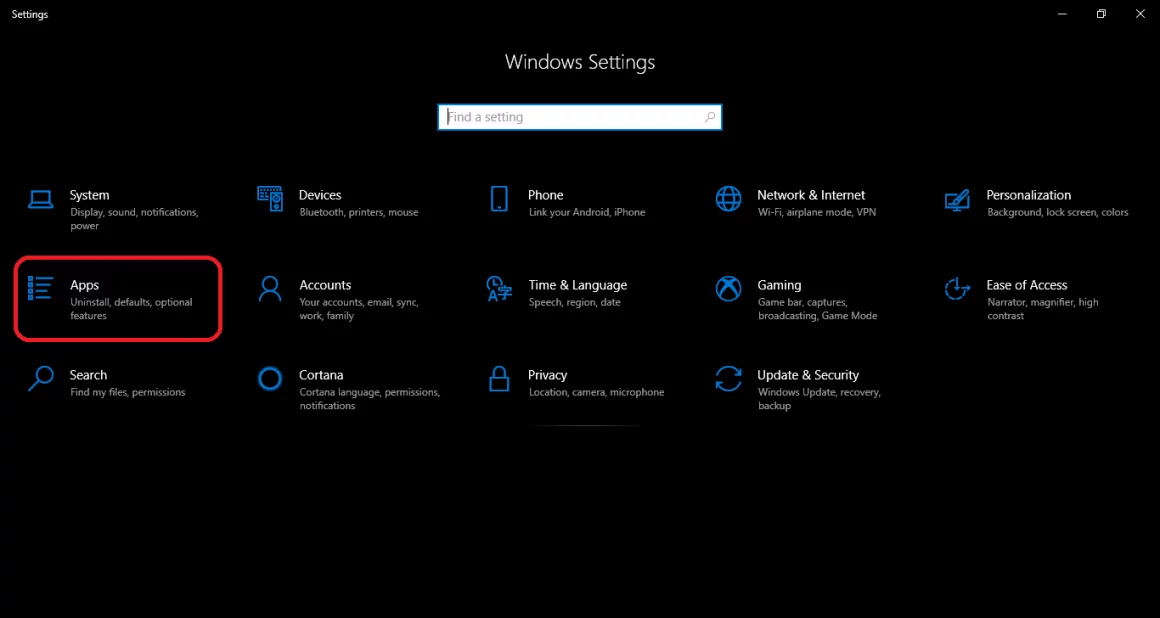
Task: Click 'Link your Android, iPhone' text
Action: [587, 212]
